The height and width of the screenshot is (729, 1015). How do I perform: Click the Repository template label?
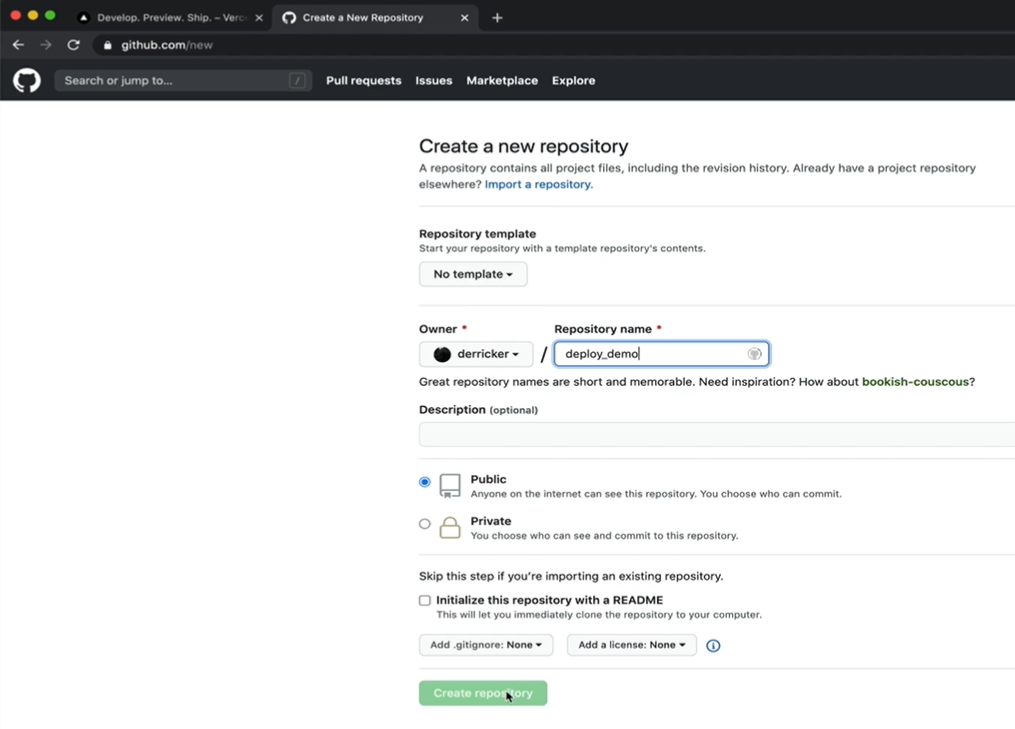(477, 234)
